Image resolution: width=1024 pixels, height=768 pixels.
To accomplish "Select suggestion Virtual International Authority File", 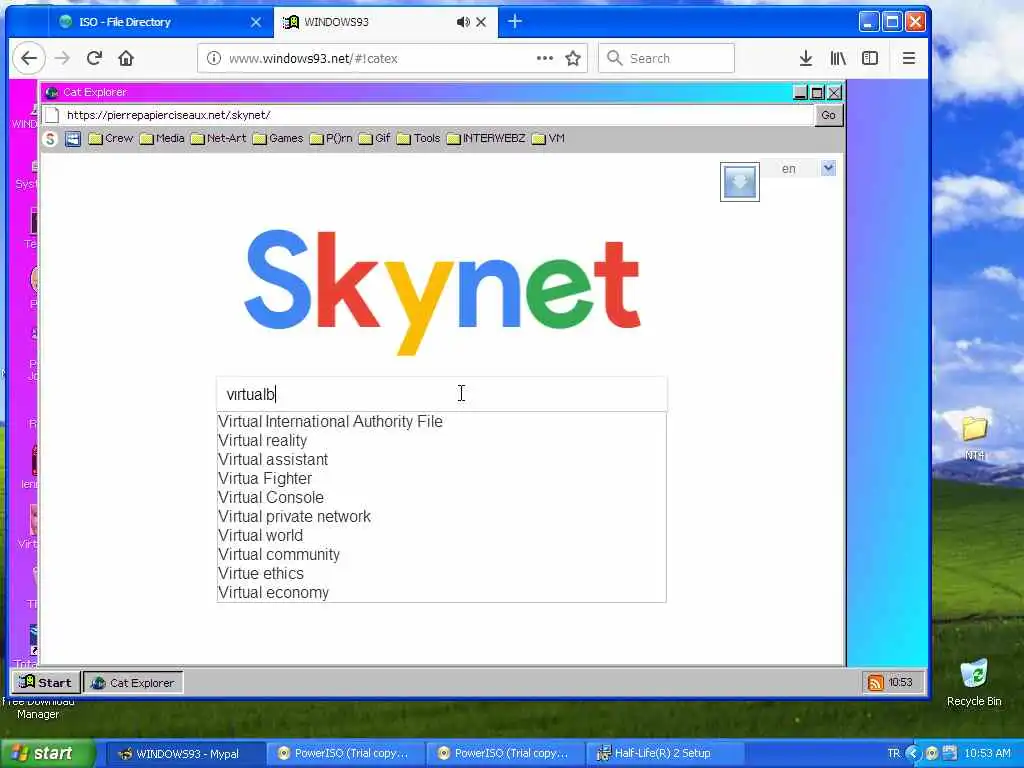I will pyautogui.click(x=441, y=421).
